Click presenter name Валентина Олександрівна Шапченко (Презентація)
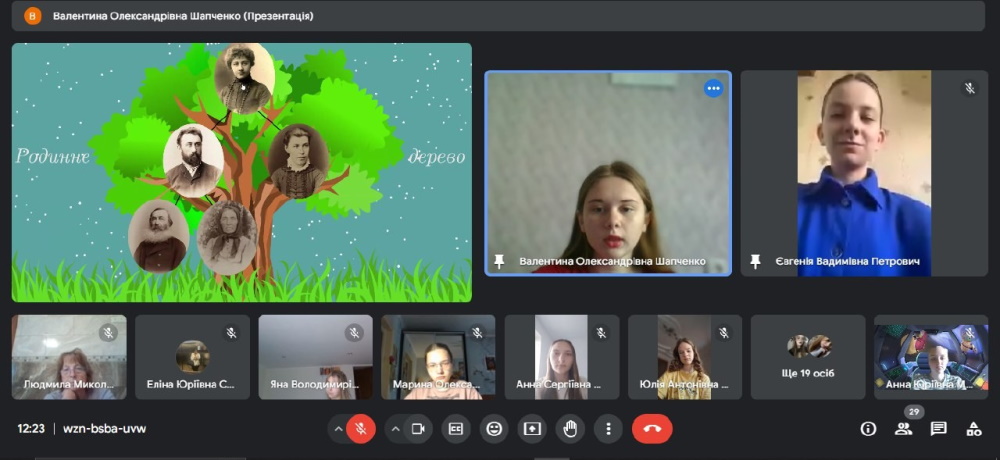Viewport: 1000px width, 460px height. 183,16
